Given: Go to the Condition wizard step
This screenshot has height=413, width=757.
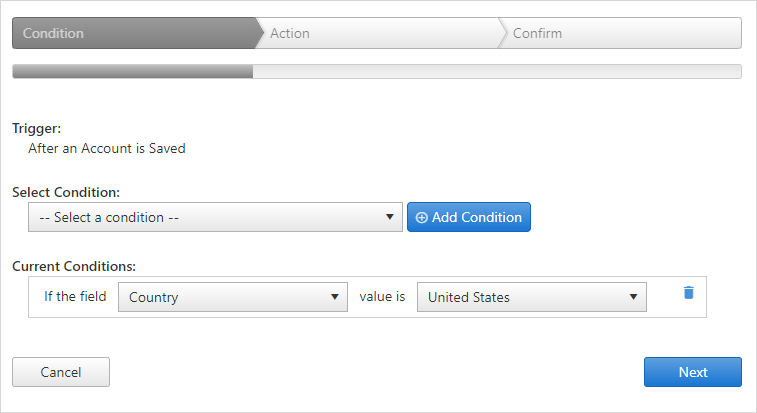Looking at the screenshot, I should (135, 33).
